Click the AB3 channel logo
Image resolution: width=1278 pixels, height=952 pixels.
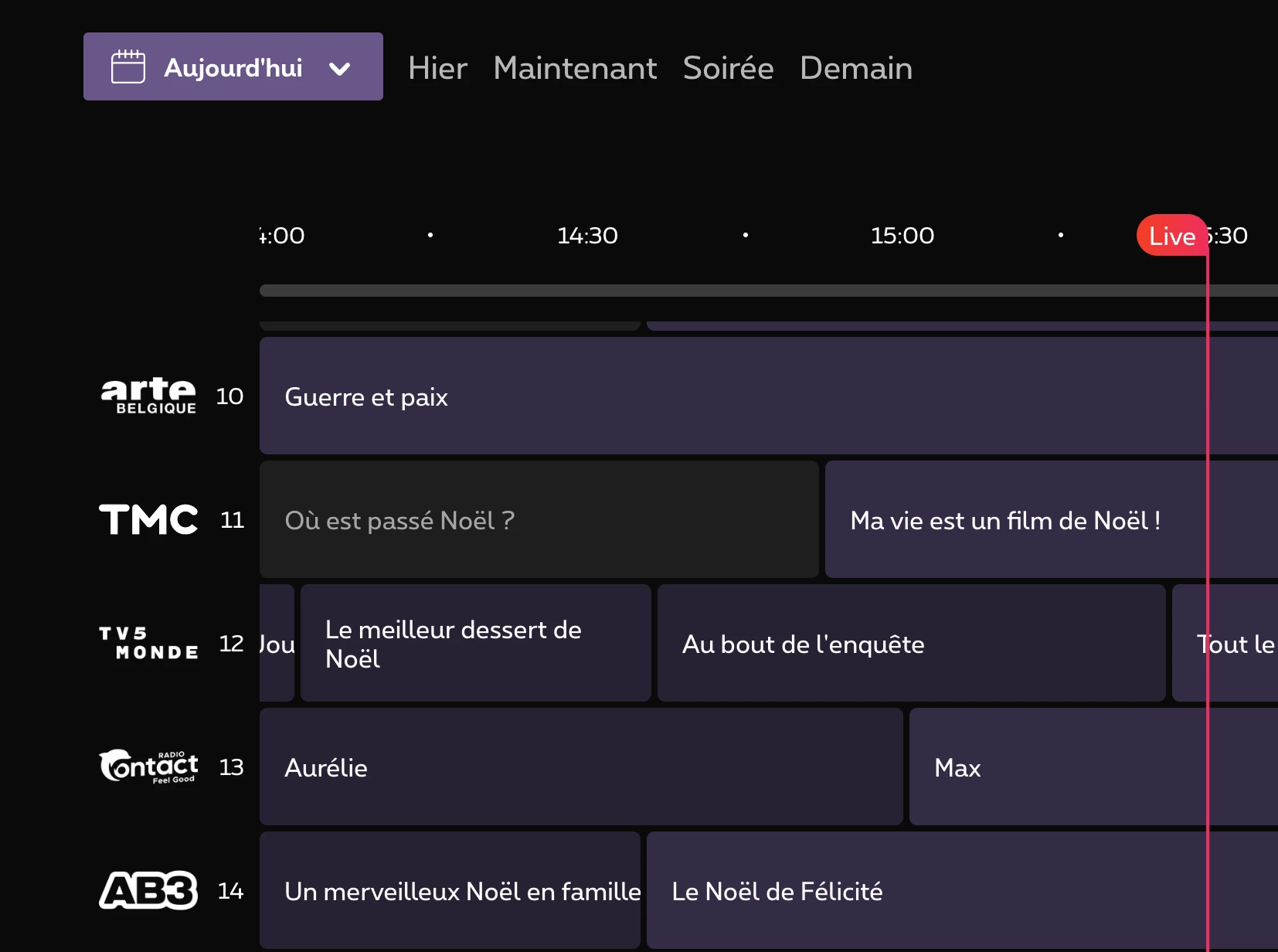[x=148, y=890]
